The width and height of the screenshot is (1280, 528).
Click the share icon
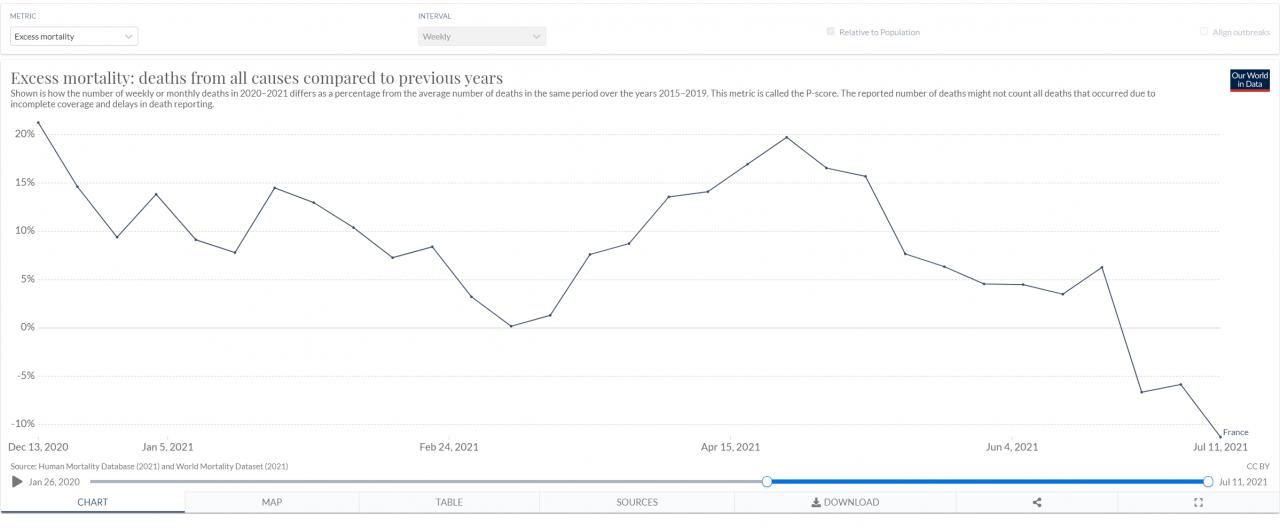point(1037,502)
